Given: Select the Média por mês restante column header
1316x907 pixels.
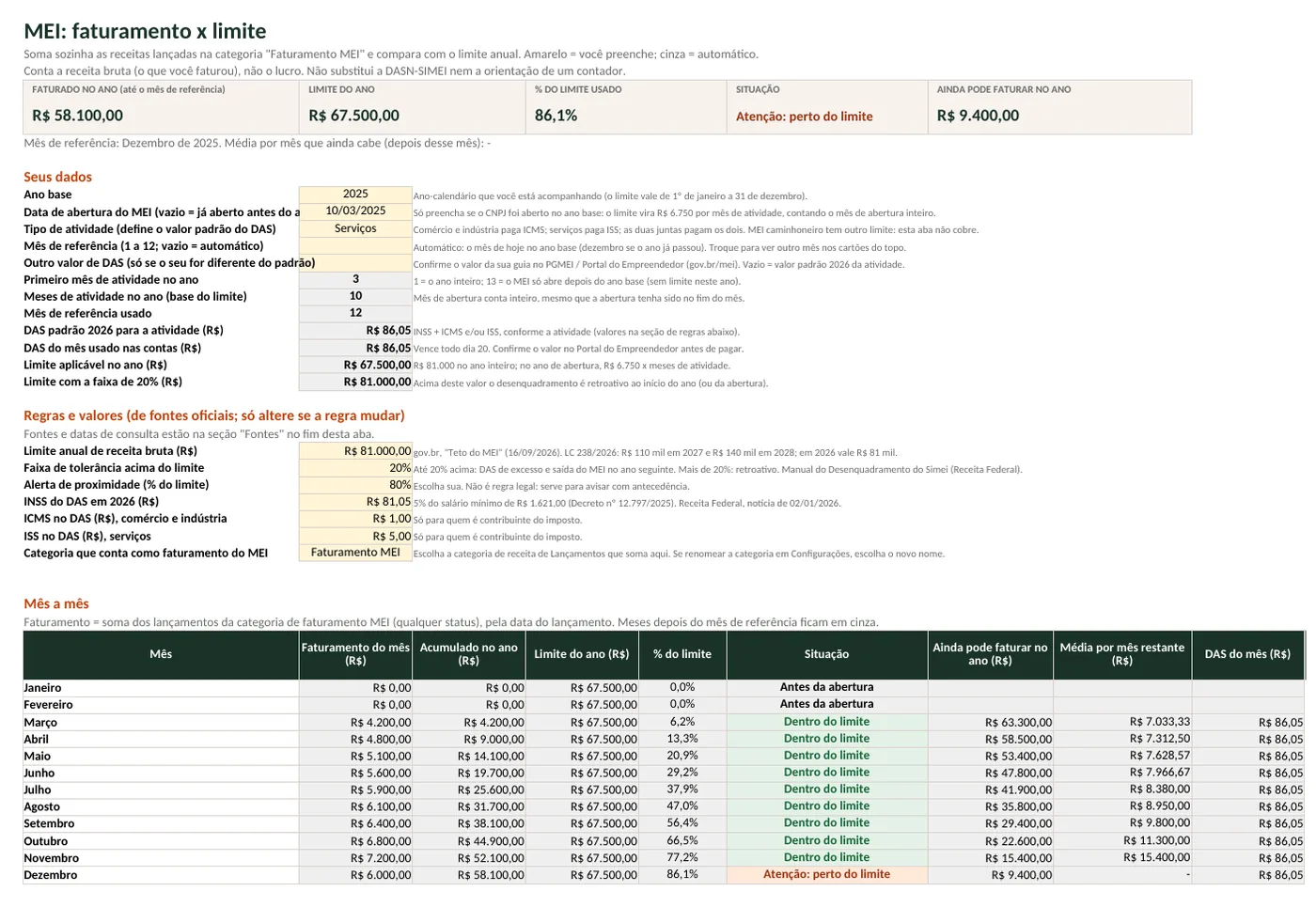Looking at the screenshot, I should (x=1122, y=654).
